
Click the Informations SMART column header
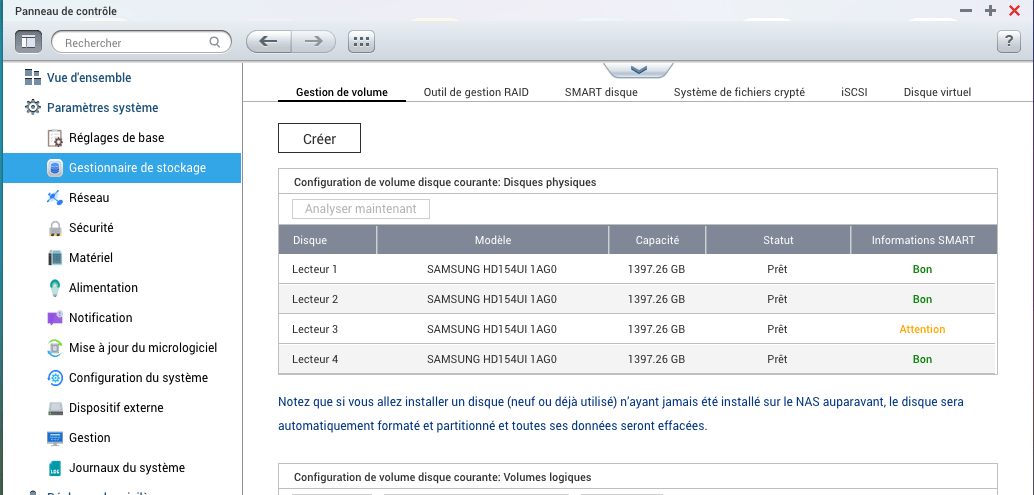click(x=923, y=240)
